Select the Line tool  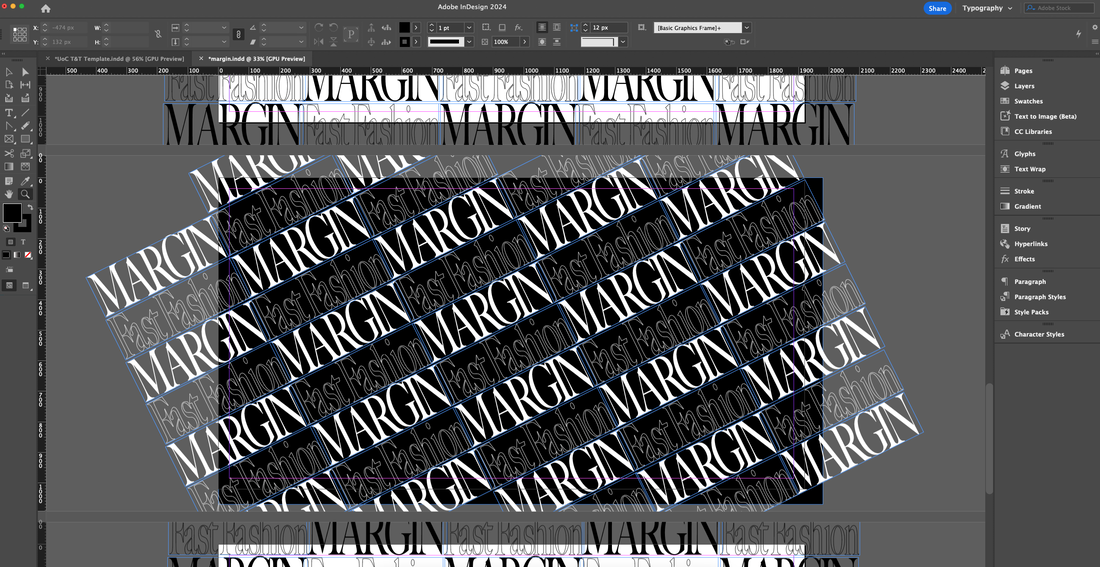click(25, 112)
